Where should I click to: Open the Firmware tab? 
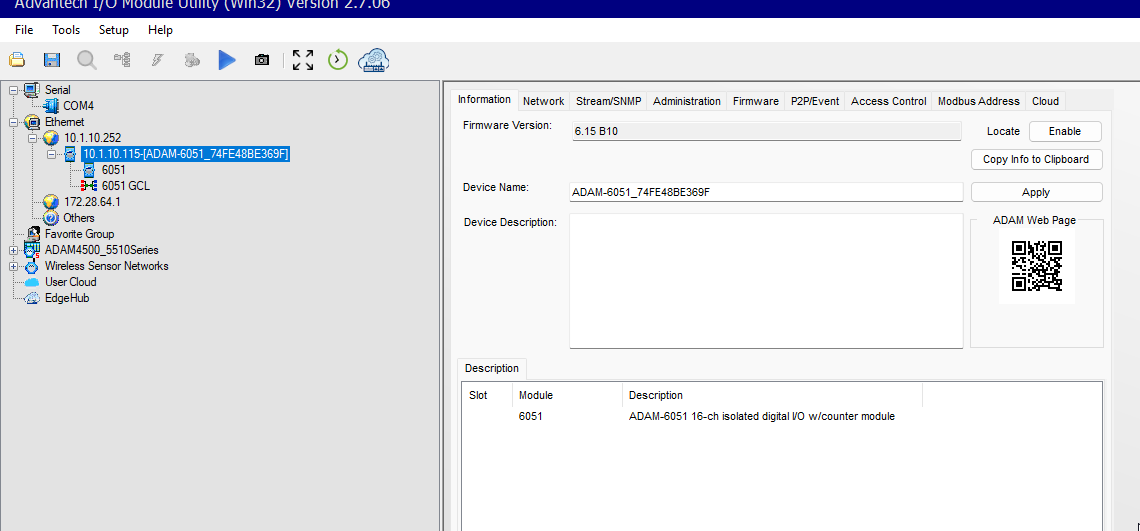click(x=755, y=101)
